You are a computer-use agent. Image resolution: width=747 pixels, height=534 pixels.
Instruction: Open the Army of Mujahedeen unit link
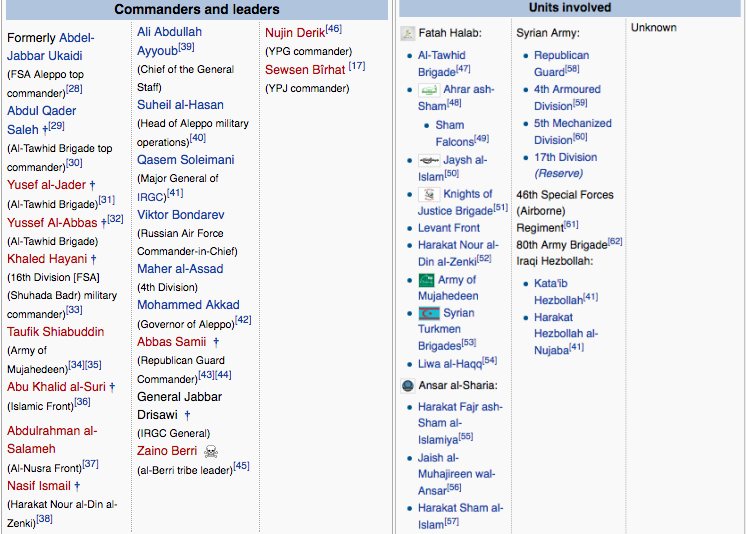448,288
